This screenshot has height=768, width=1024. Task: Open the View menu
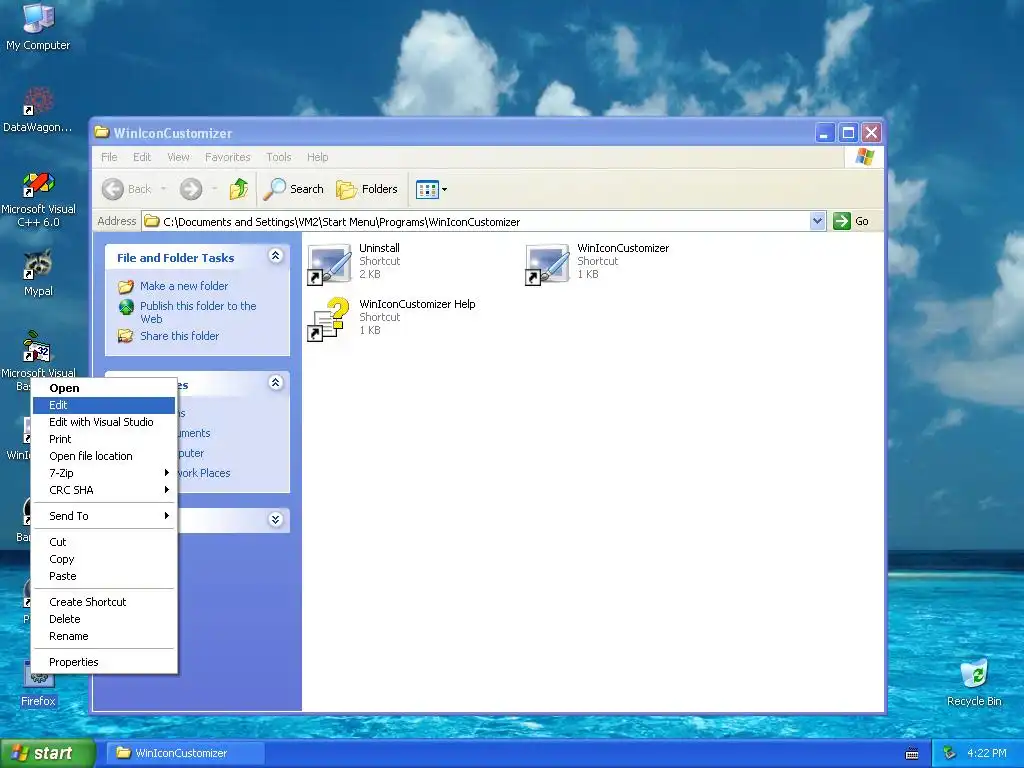pyautogui.click(x=178, y=157)
